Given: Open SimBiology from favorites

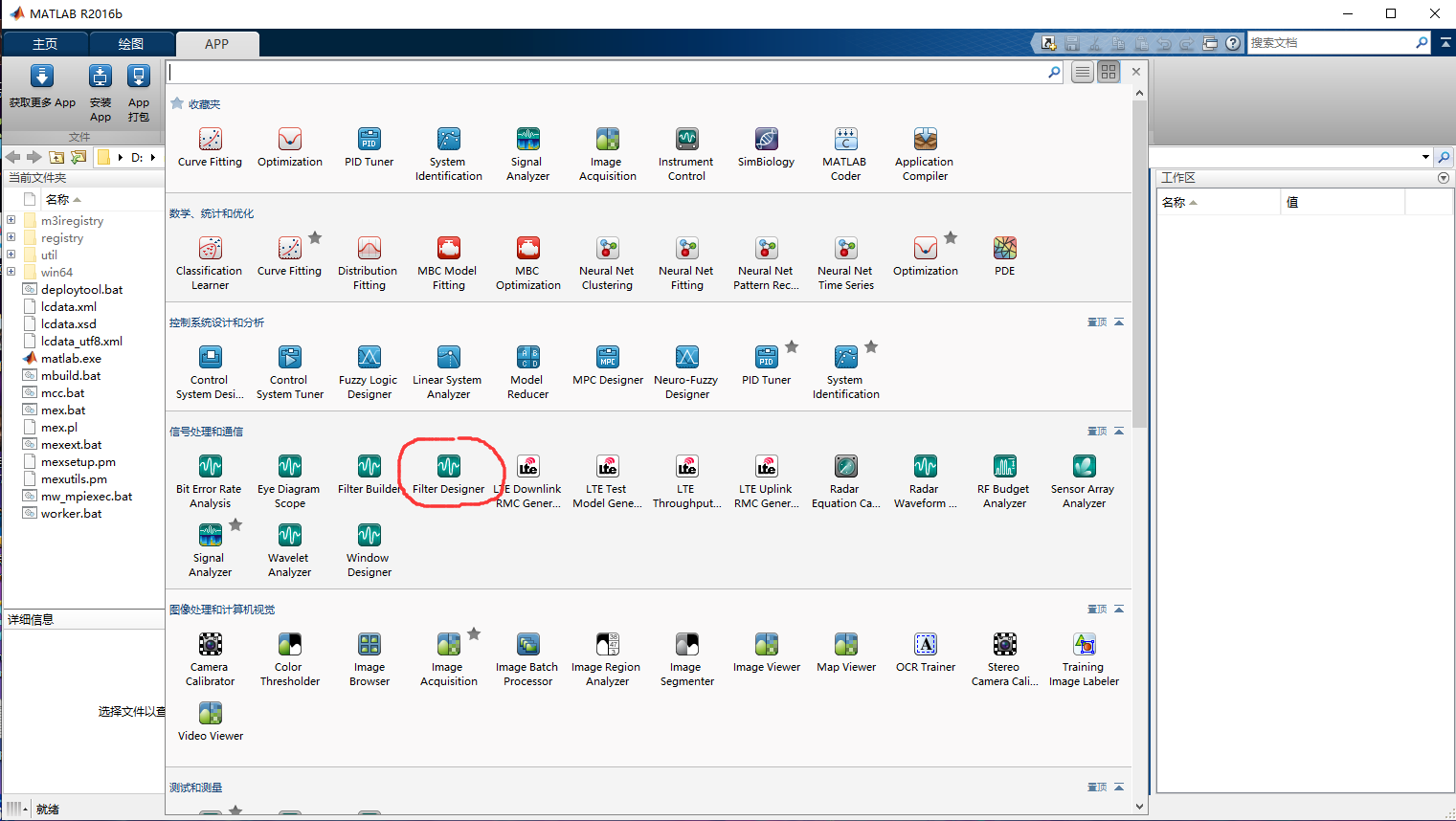Looking at the screenshot, I should point(766,147).
